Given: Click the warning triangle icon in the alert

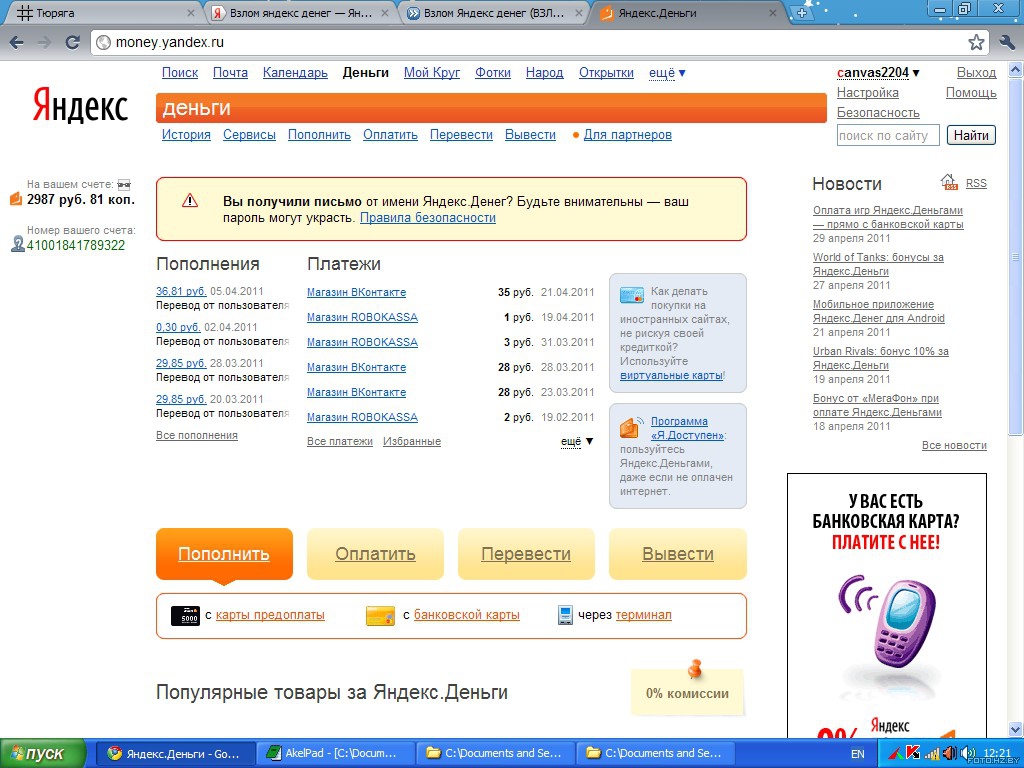Looking at the screenshot, I should point(189,200).
